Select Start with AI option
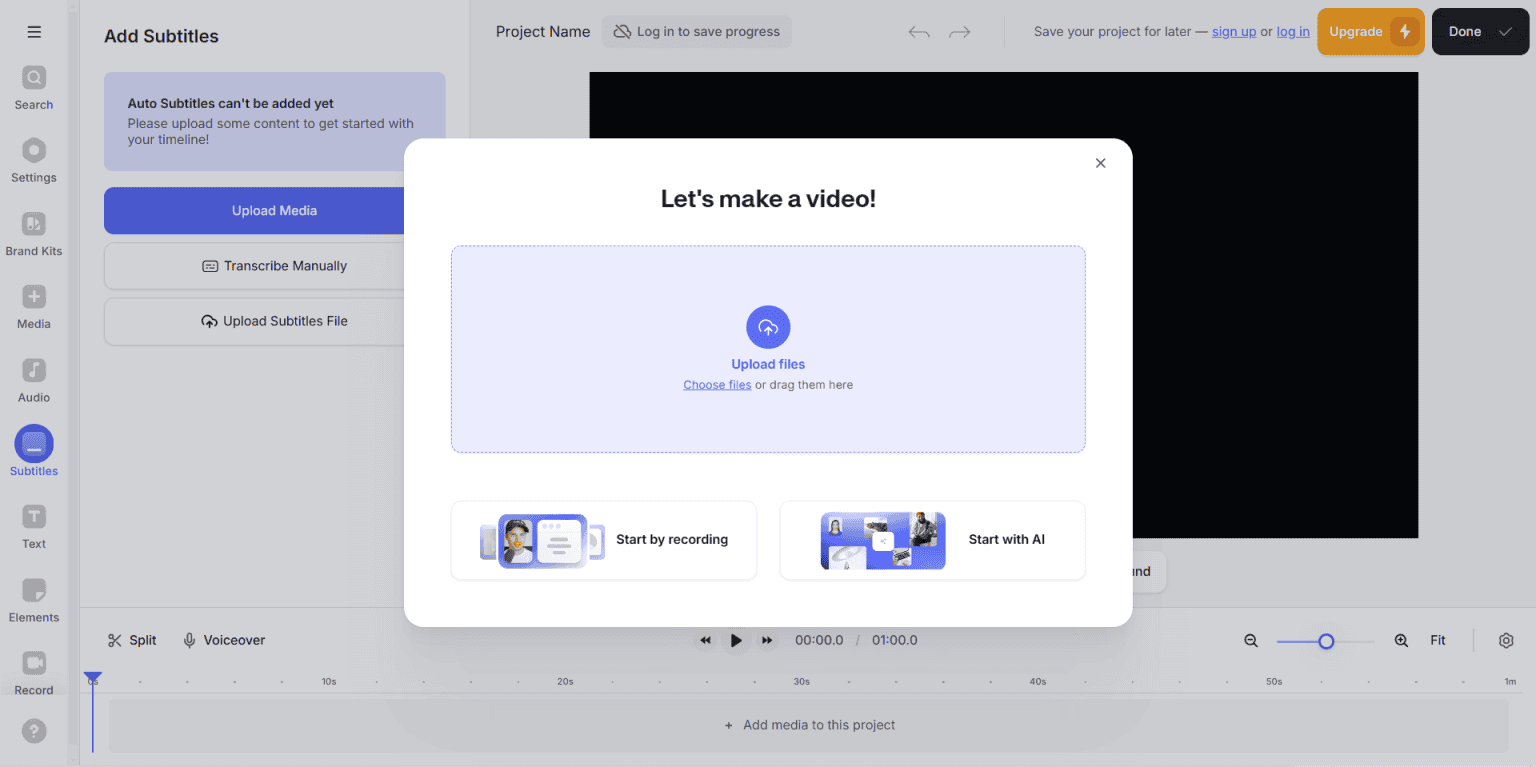1536x767 pixels. (932, 540)
